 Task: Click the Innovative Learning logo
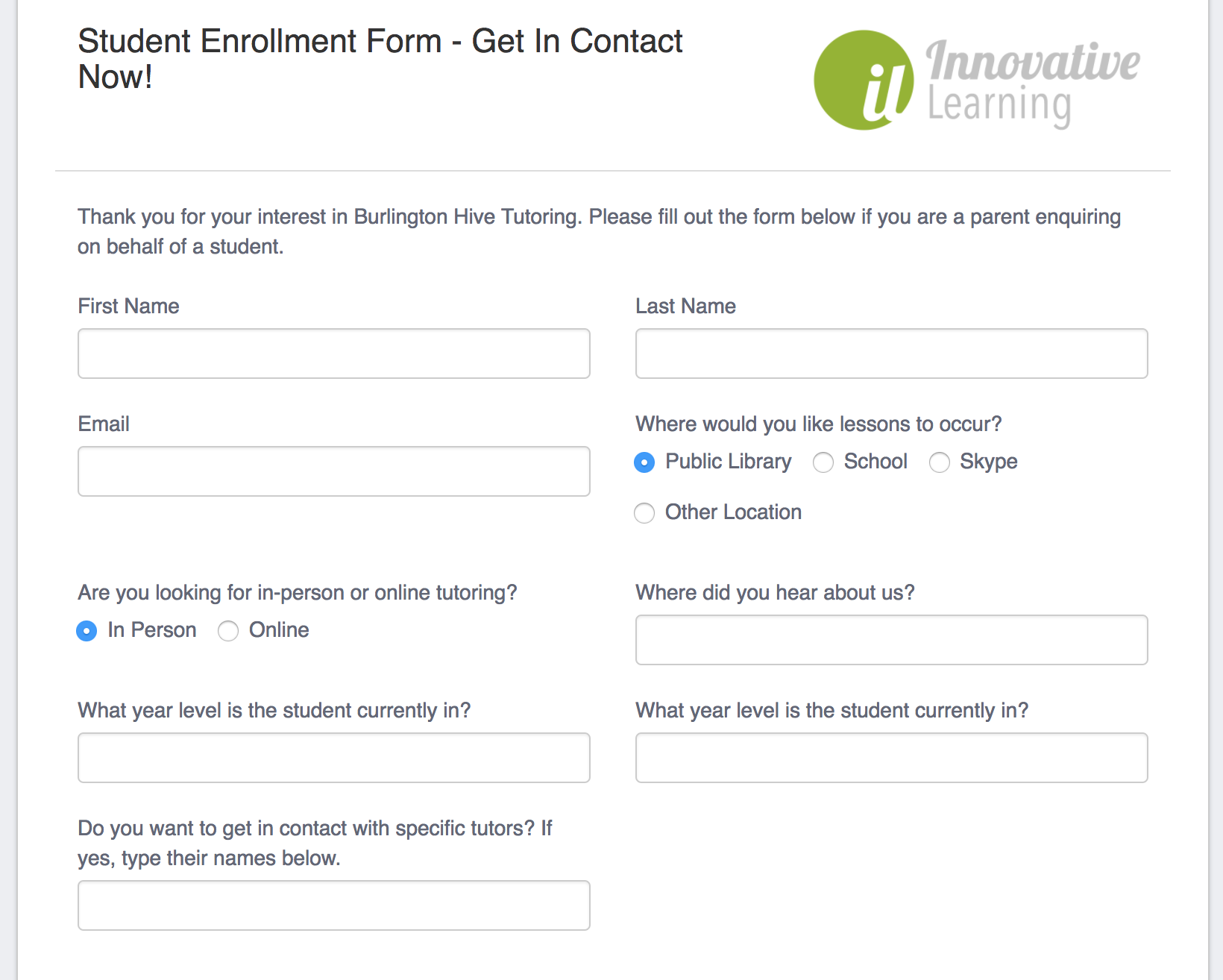(x=975, y=81)
